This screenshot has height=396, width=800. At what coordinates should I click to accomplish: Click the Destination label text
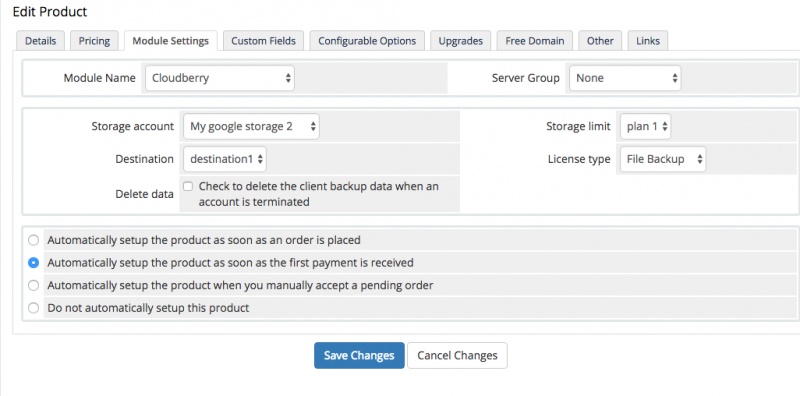144,159
